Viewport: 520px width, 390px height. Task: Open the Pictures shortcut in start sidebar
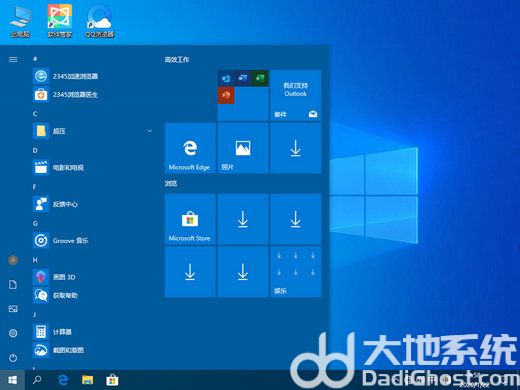[x=13, y=309]
